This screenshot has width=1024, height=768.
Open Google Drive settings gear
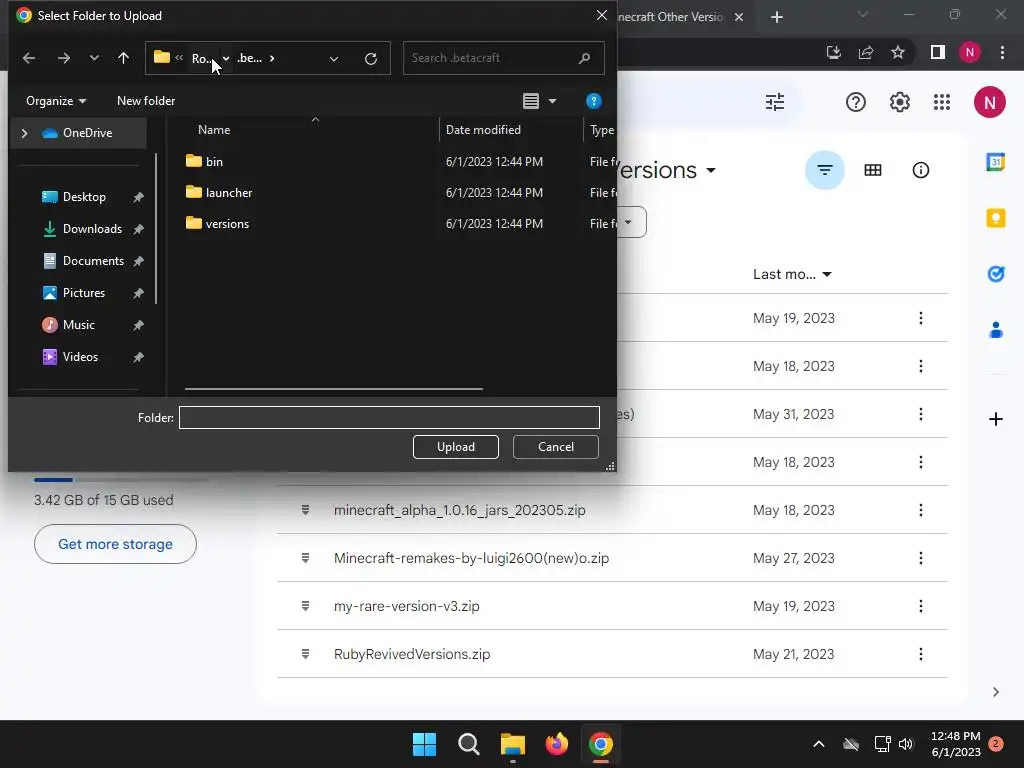(x=900, y=102)
